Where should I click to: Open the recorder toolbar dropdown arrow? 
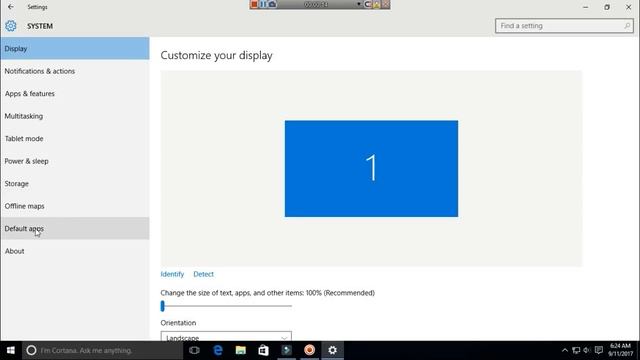(359, 4)
